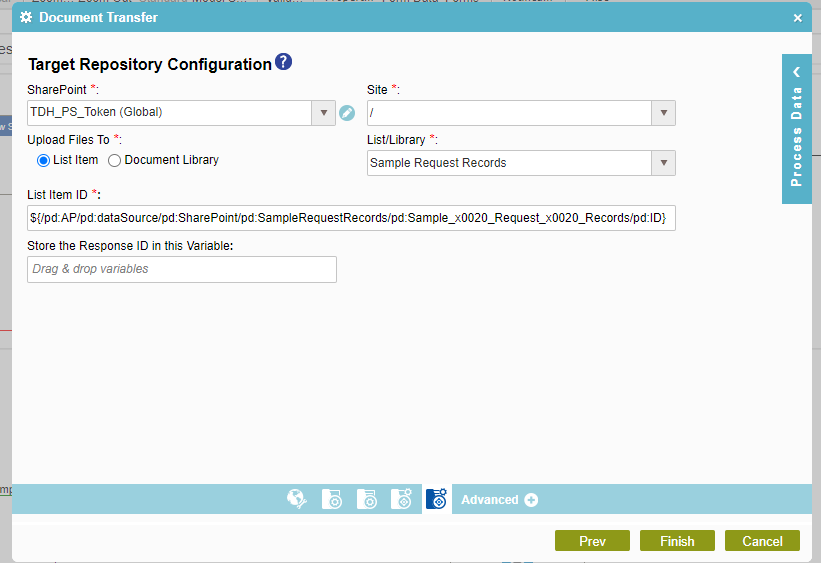
Task: Select the Document Library radio button
Action: click(115, 160)
